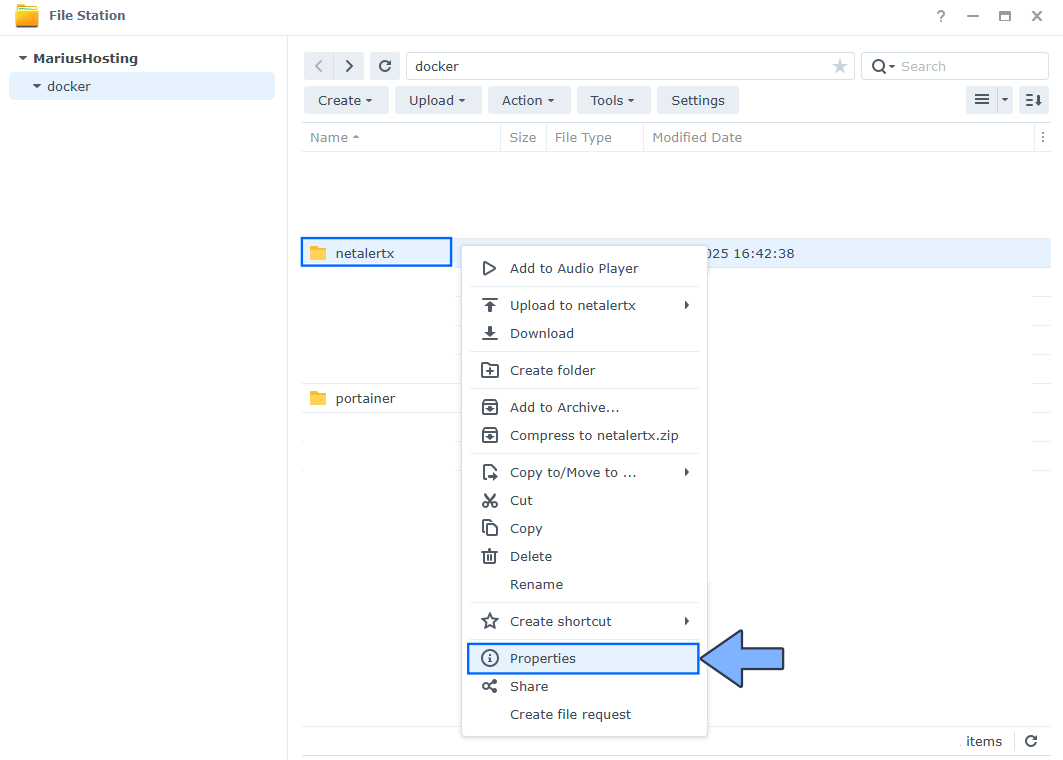This screenshot has height=760, width=1063.
Task: Navigate forward with the right arrow
Action: (x=348, y=66)
